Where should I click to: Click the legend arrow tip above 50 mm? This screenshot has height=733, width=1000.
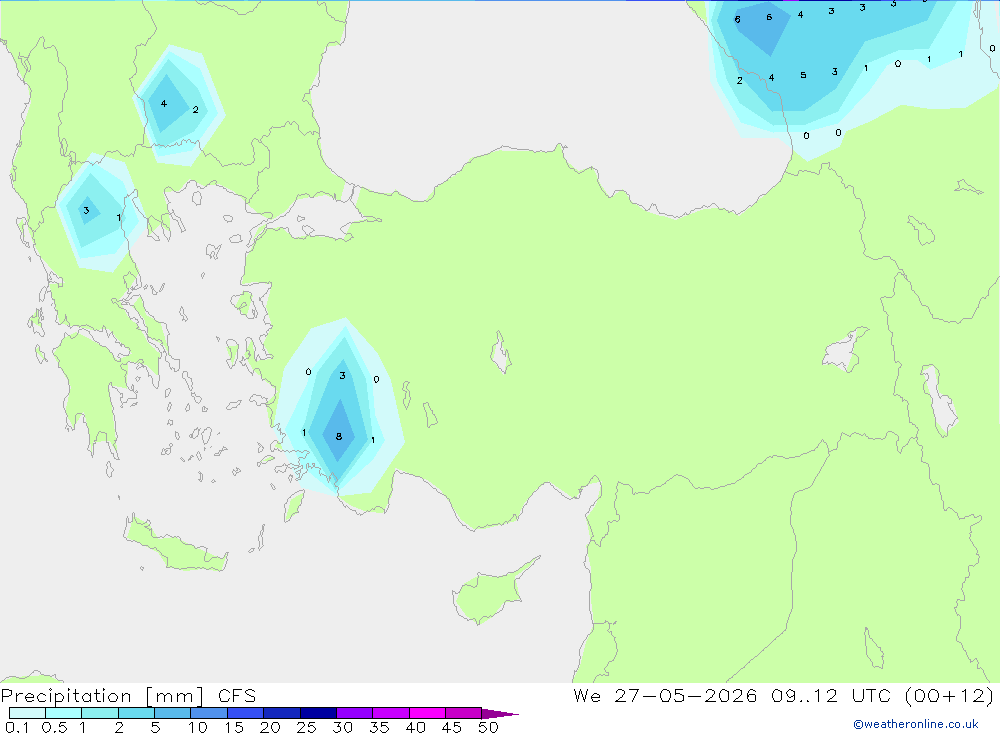500,713
